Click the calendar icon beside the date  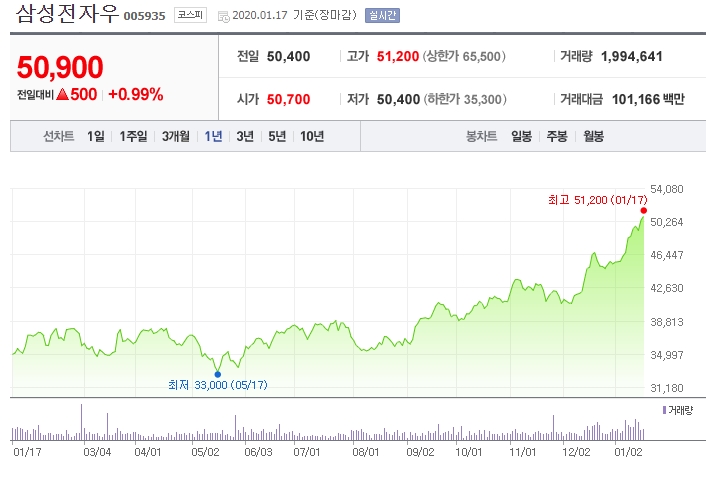point(223,17)
